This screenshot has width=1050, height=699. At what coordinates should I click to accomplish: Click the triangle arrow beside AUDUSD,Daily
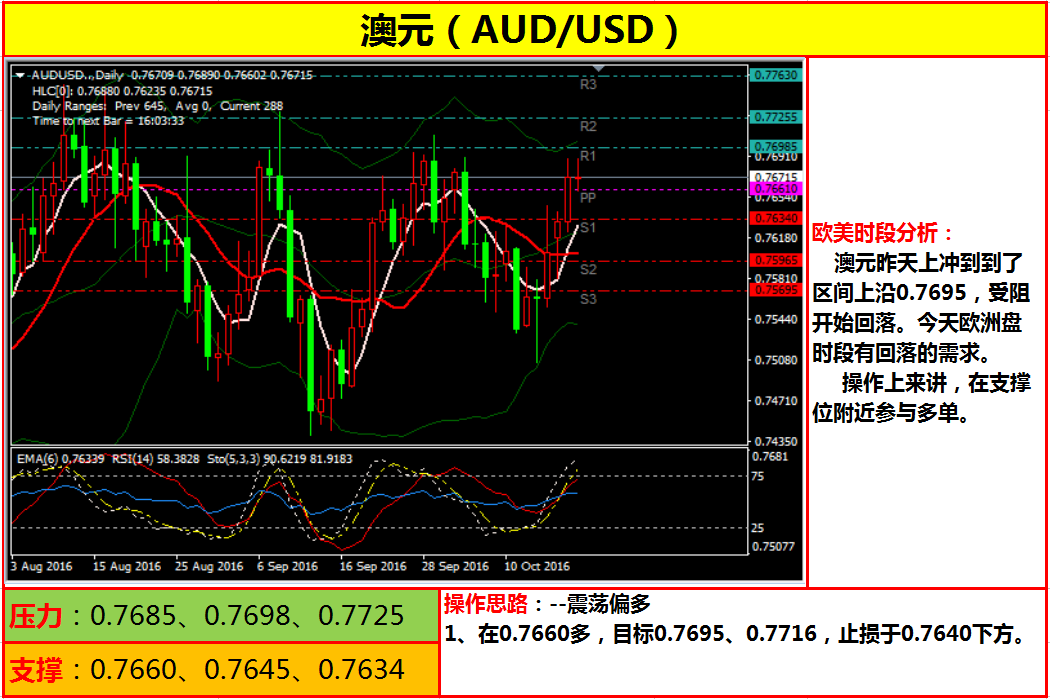coord(19,76)
